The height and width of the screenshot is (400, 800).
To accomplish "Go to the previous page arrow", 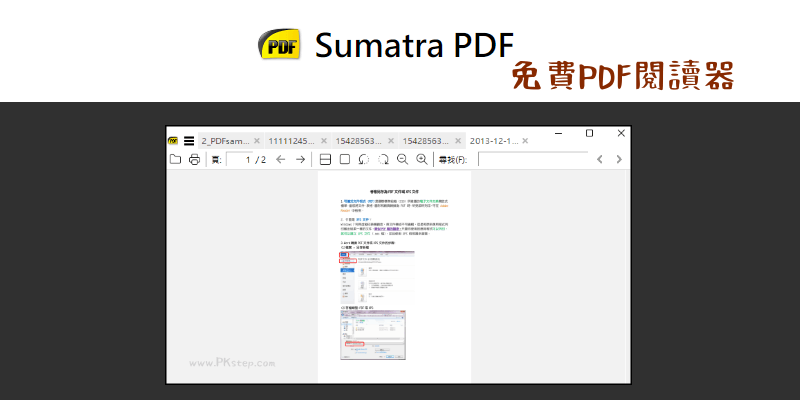I will pyautogui.click(x=281, y=159).
